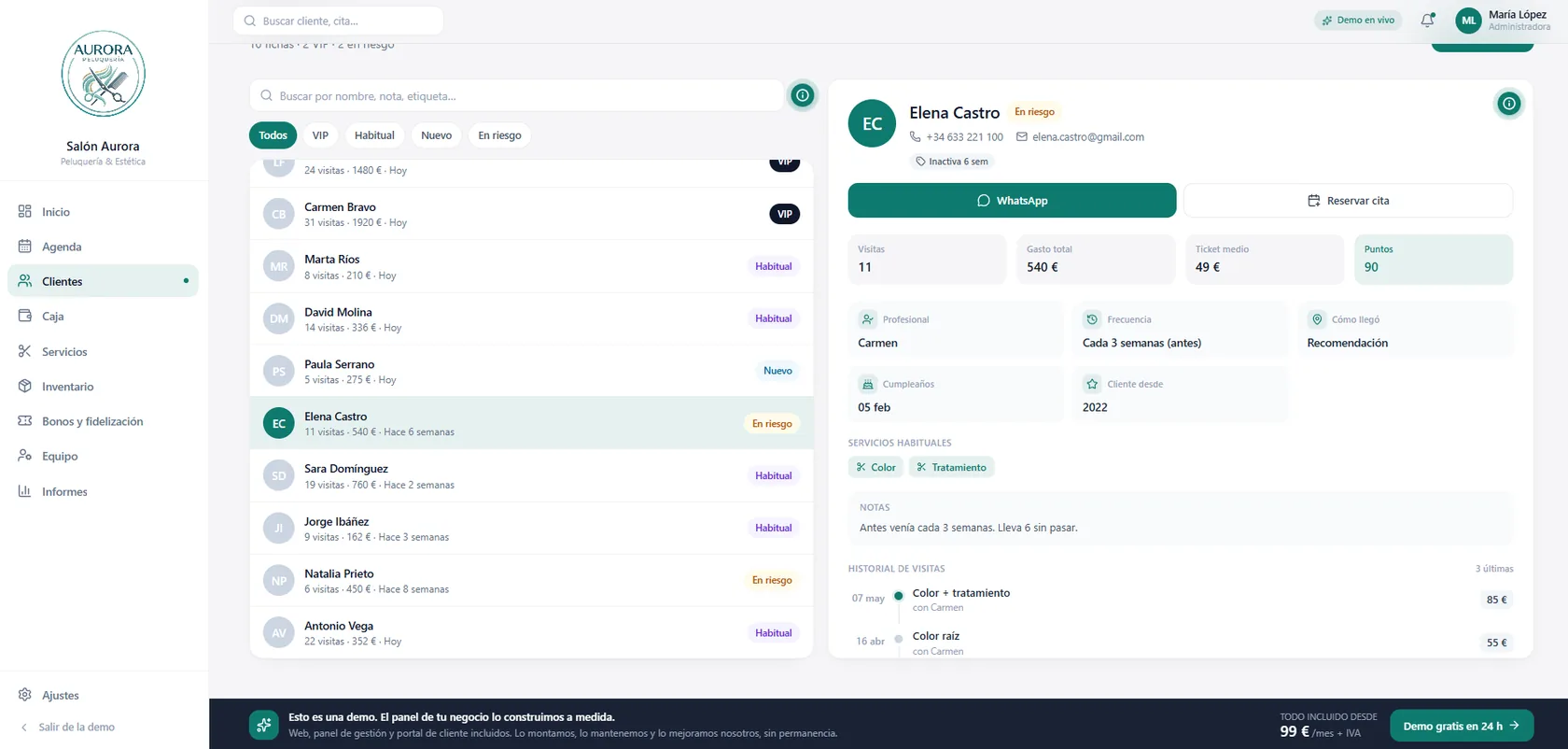This screenshot has height=749, width=1568.
Task: Click the Puntos 90 card
Action: [1433, 259]
